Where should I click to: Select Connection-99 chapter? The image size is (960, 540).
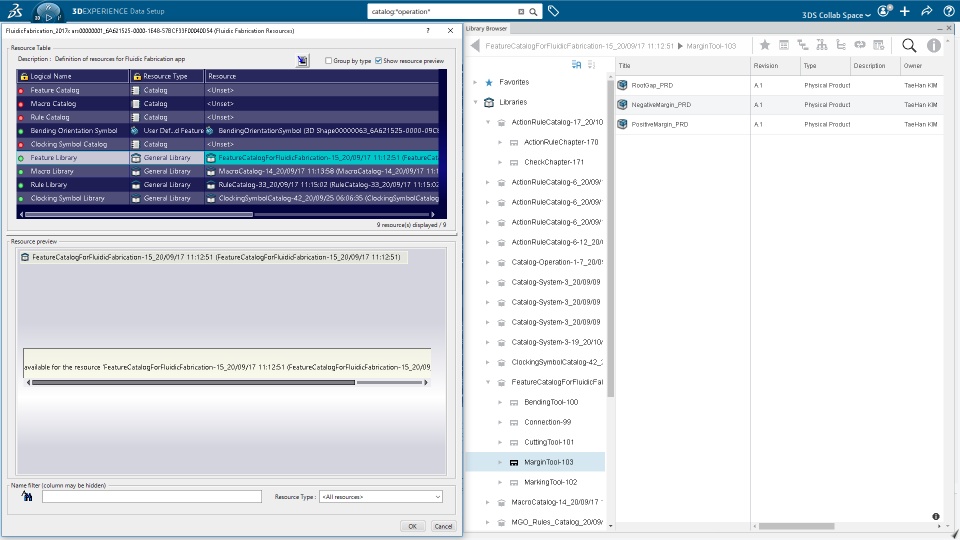547,422
